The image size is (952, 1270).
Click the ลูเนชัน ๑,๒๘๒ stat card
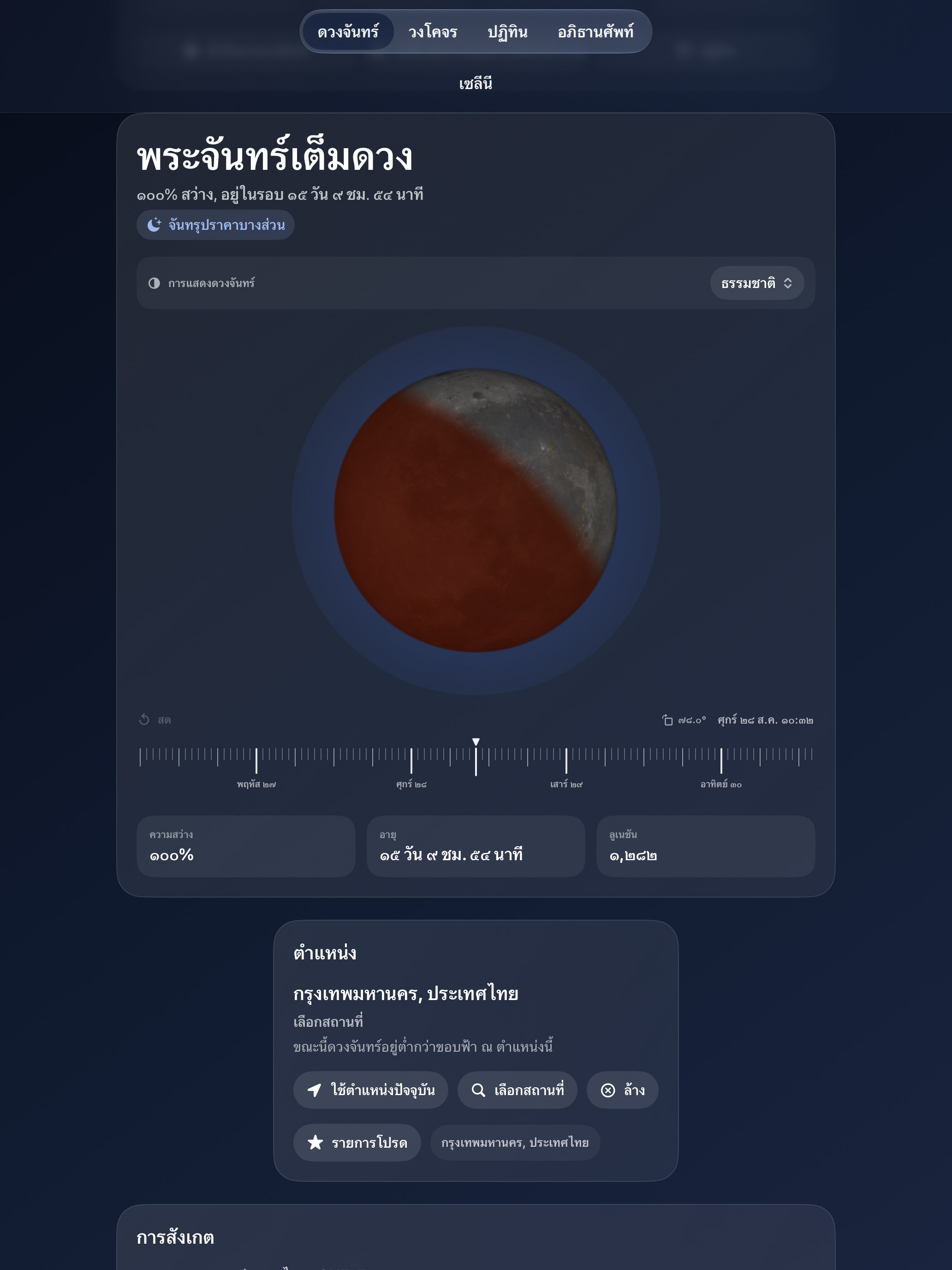tap(706, 846)
